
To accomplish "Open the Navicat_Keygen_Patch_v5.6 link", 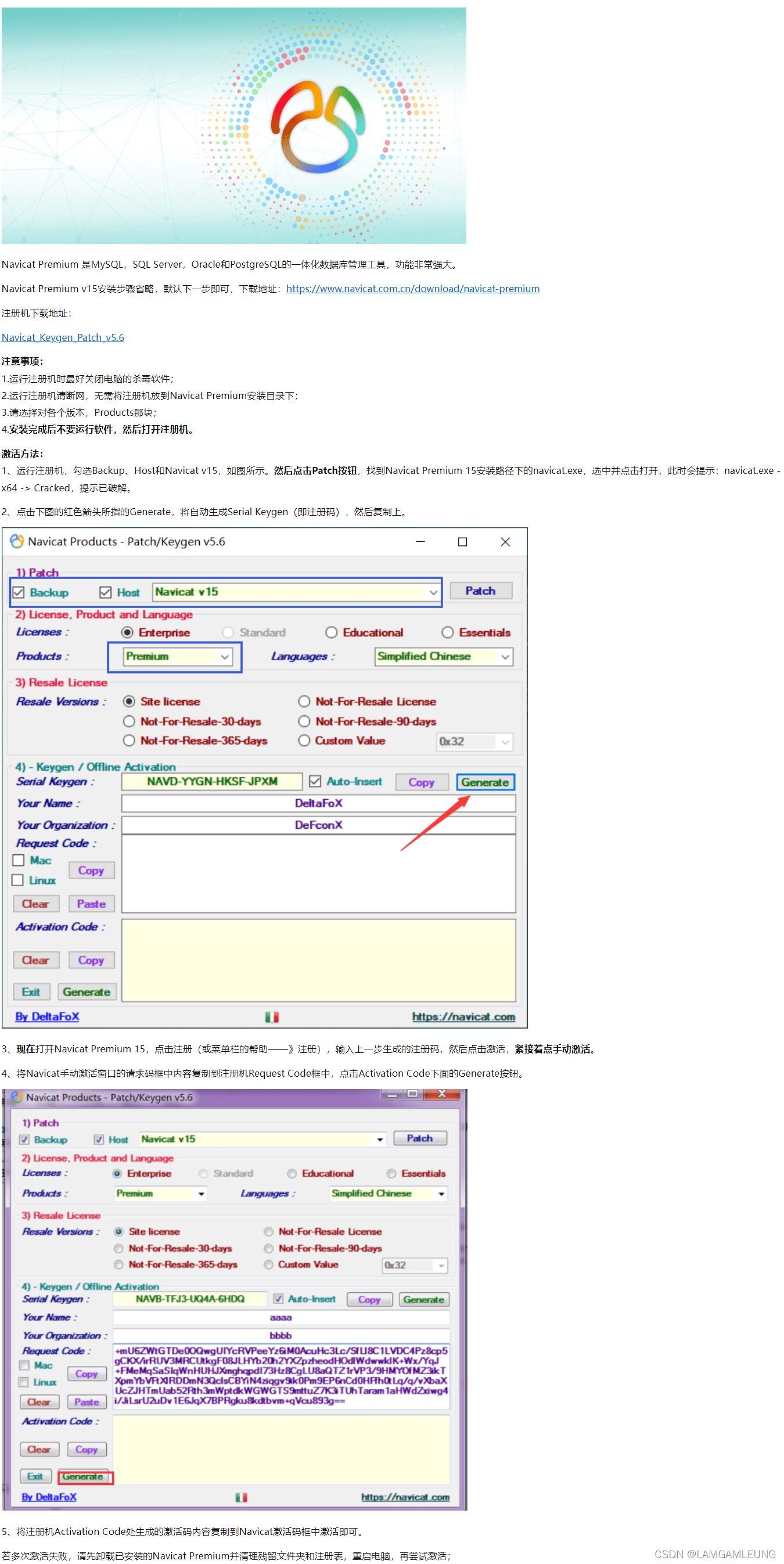I will 63,337.
